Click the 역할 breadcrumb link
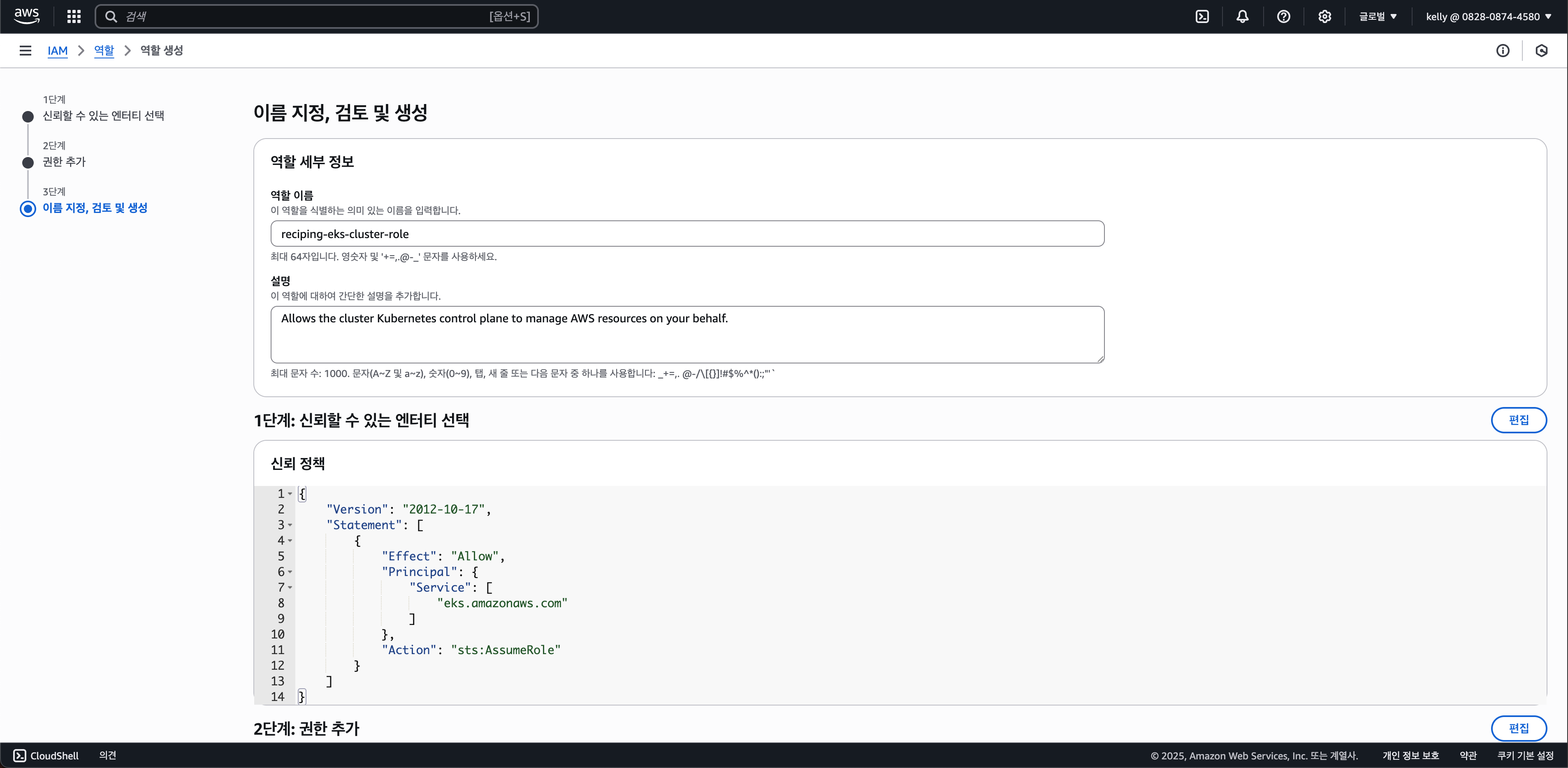This screenshot has height=768, width=1568. tap(104, 51)
